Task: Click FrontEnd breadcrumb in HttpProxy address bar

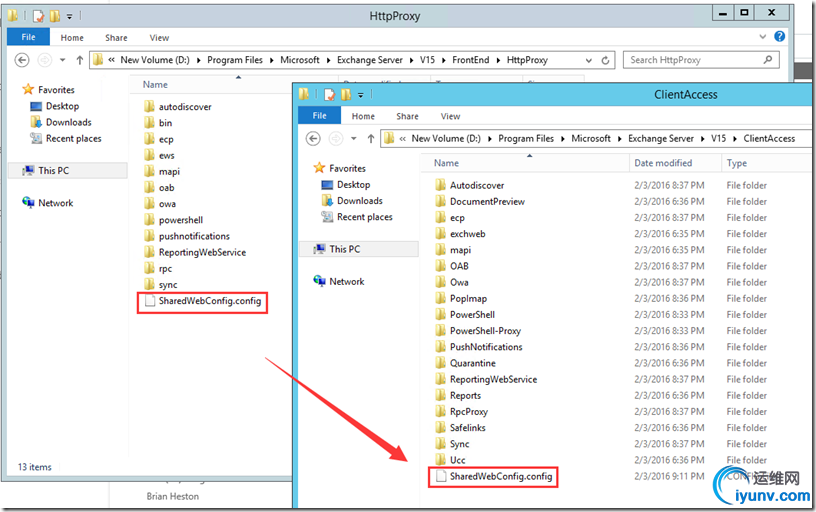Action: click(470, 60)
